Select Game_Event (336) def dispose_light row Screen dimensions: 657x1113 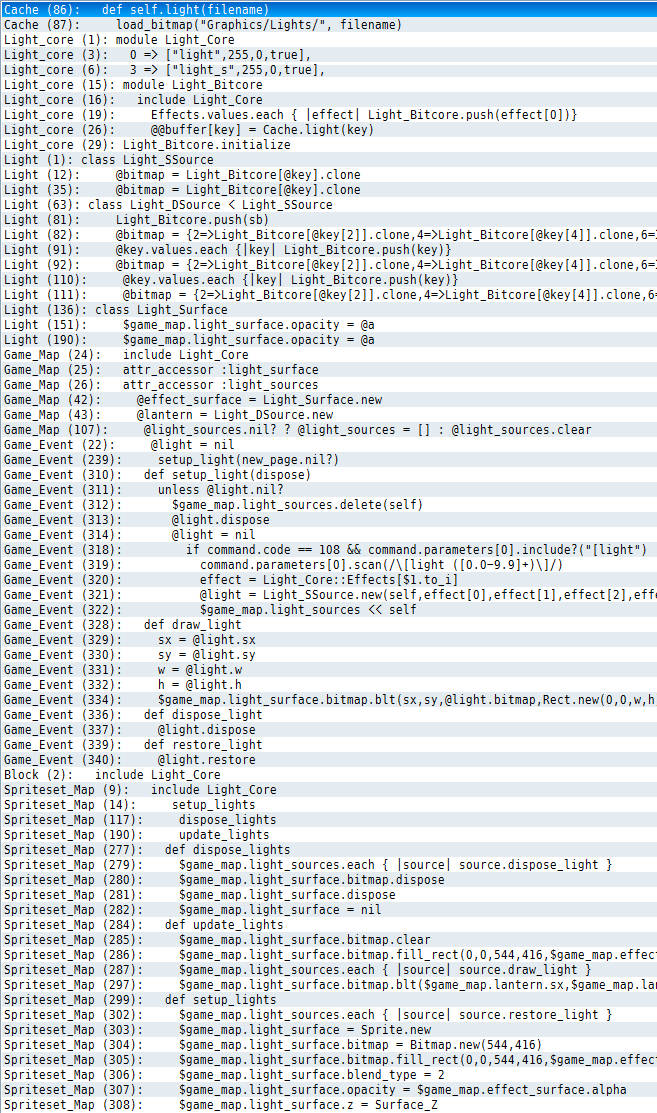(x=328, y=715)
